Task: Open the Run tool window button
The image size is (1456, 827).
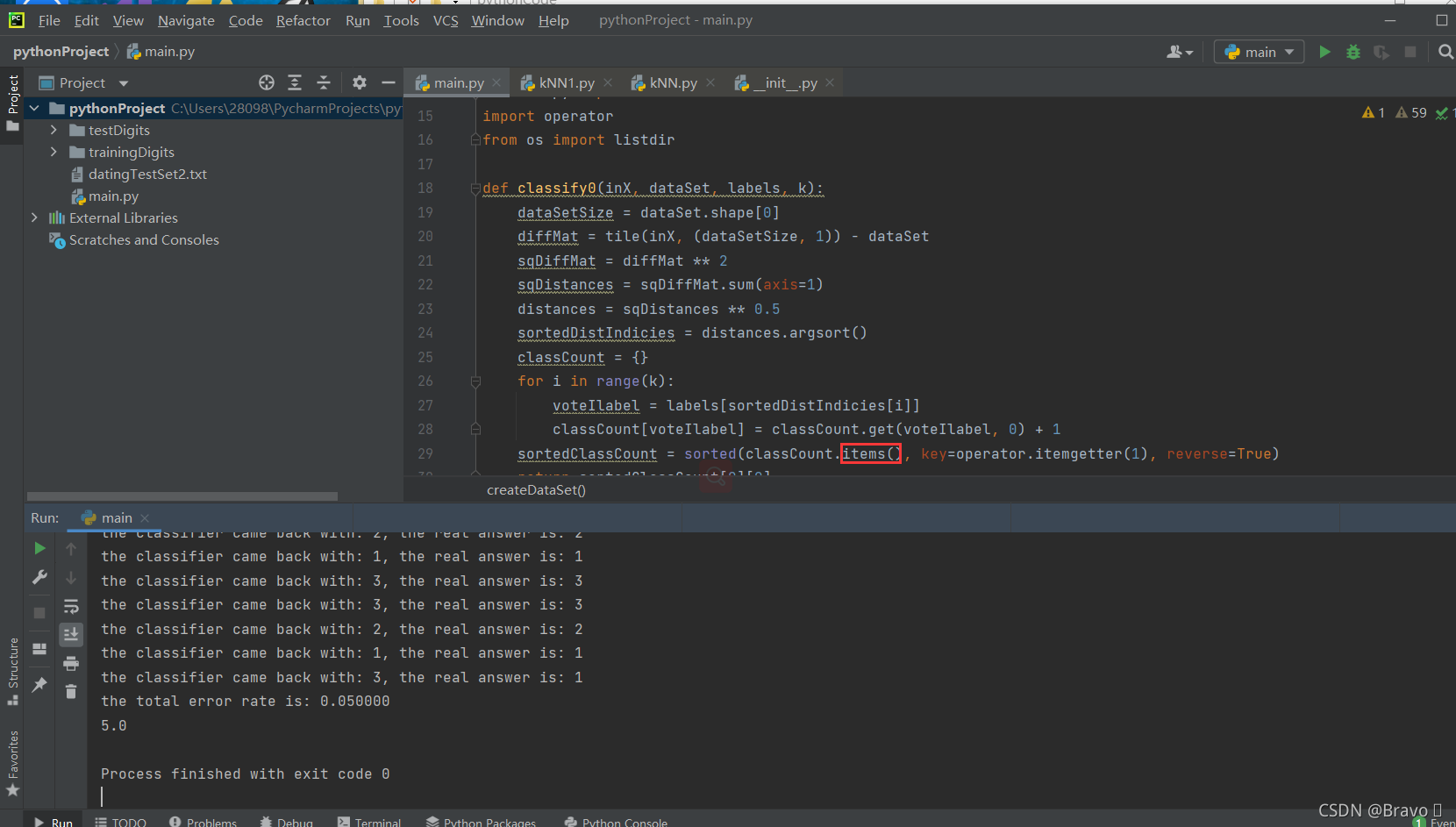Action: (54, 822)
